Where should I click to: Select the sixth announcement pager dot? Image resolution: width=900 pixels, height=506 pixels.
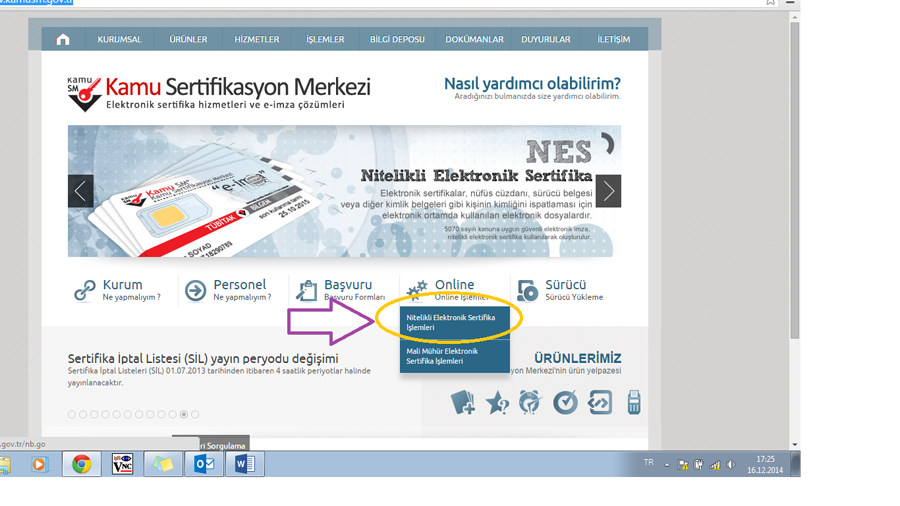coord(128,414)
